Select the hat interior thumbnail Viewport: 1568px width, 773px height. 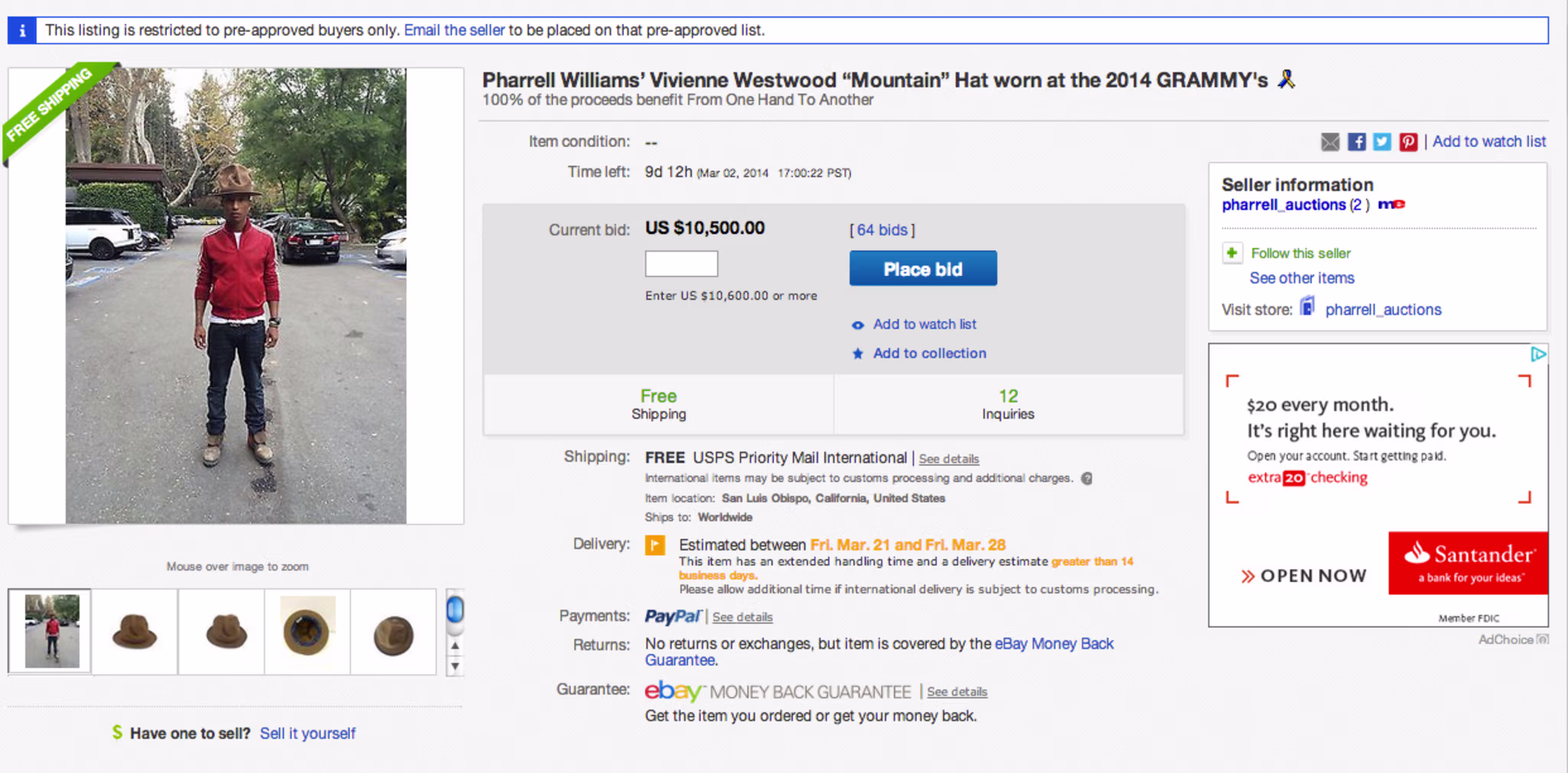[x=307, y=632]
